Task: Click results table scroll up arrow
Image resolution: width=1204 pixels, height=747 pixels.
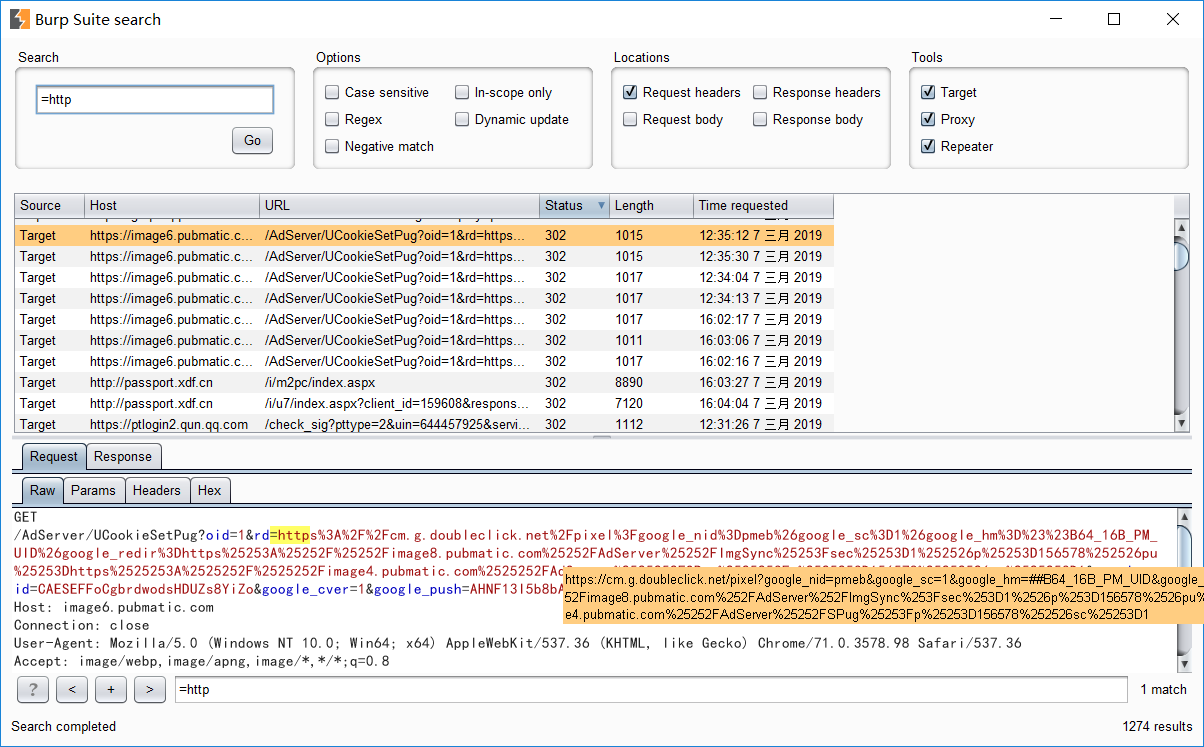Action: (1181, 228)
